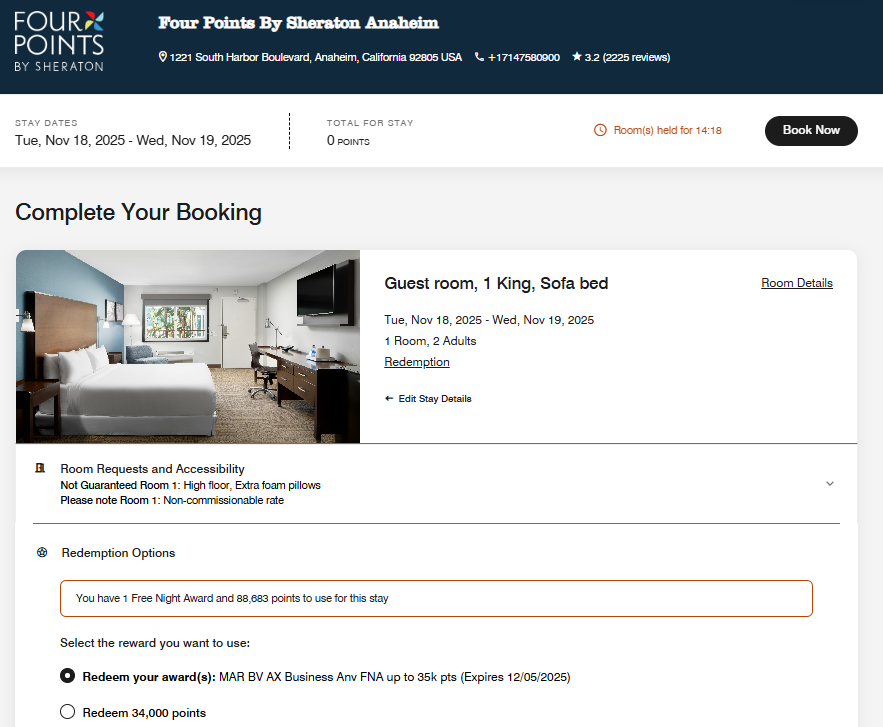Click the Free Night Award notice box
883x727 pixels.
coord(436,598)
